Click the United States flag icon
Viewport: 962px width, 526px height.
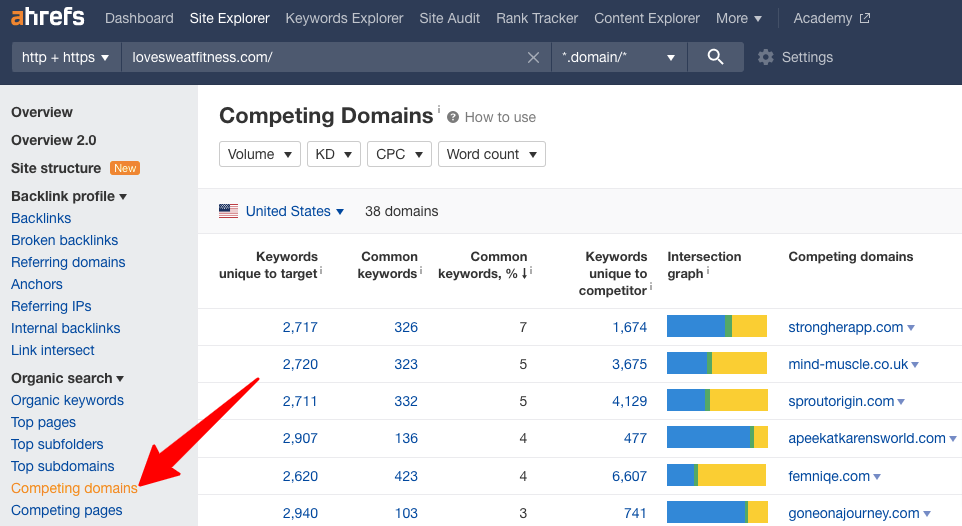pyautogui.click(x=228, y=211)
